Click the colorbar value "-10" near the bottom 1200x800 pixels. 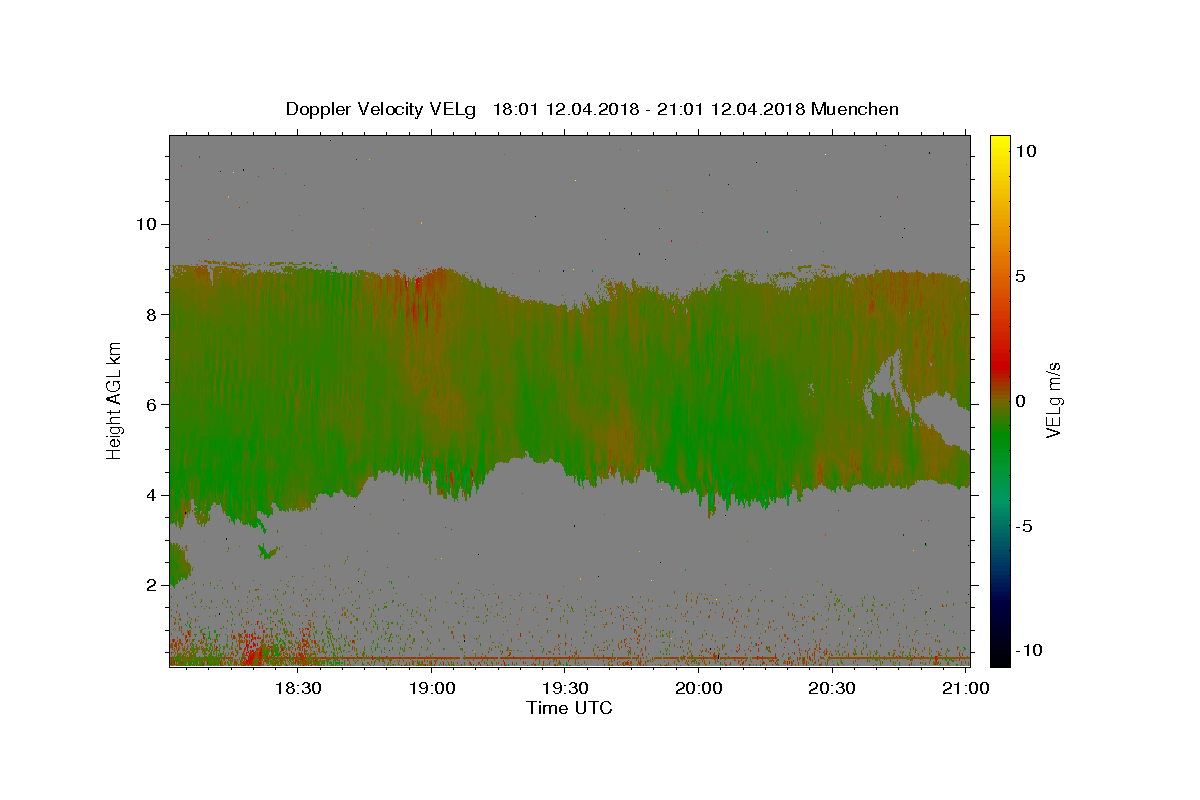pyautogui.click(x=1029, y=650)
